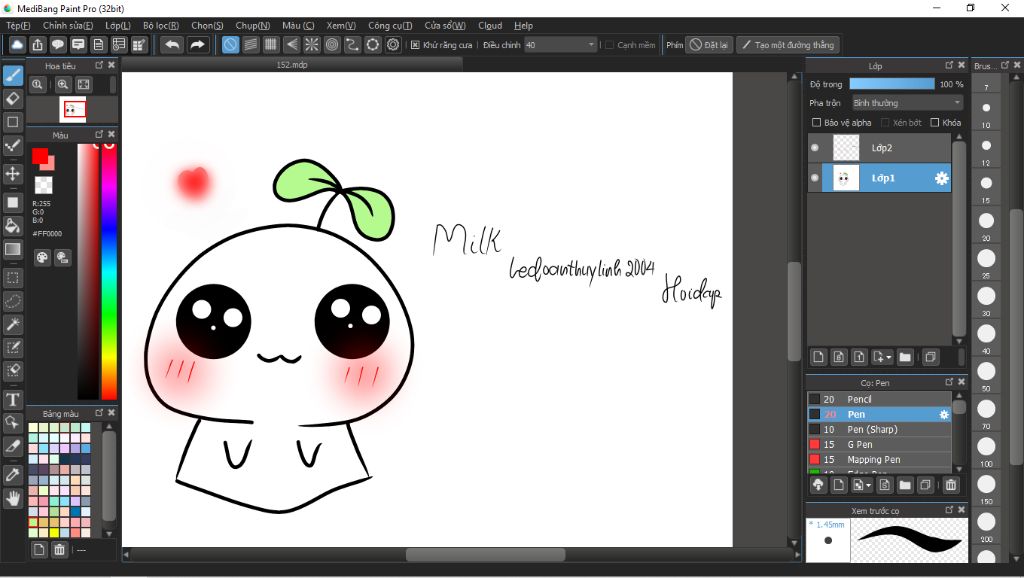The height and width of the screenshot is (578, 1024).
Task: Click the canvas horizontal scrollbar thumb
Action: pyautogui.click(x=485, y=554)
